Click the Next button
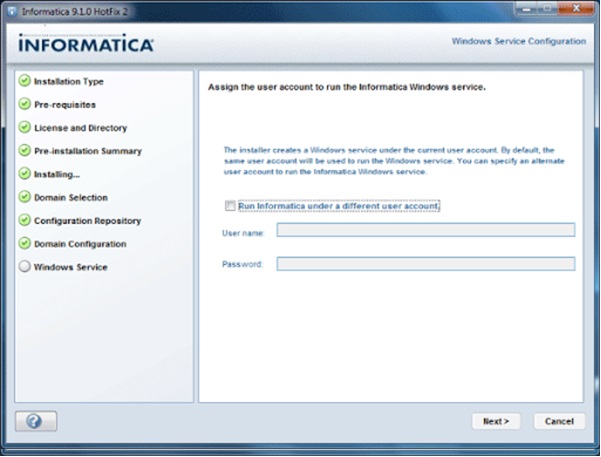The image size is (601, 457). tap(496, 421)
